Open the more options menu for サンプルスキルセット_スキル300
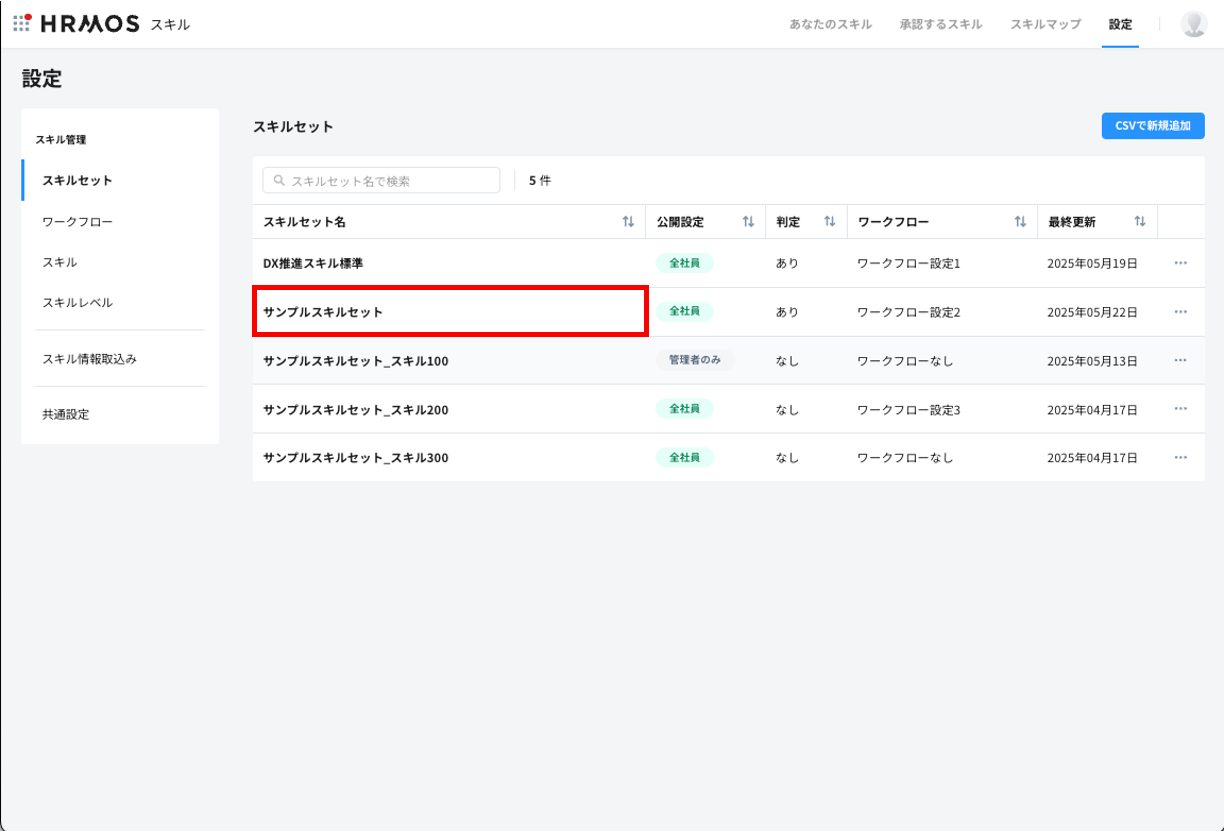1224x832 pixels. [x=1180, y=458]
